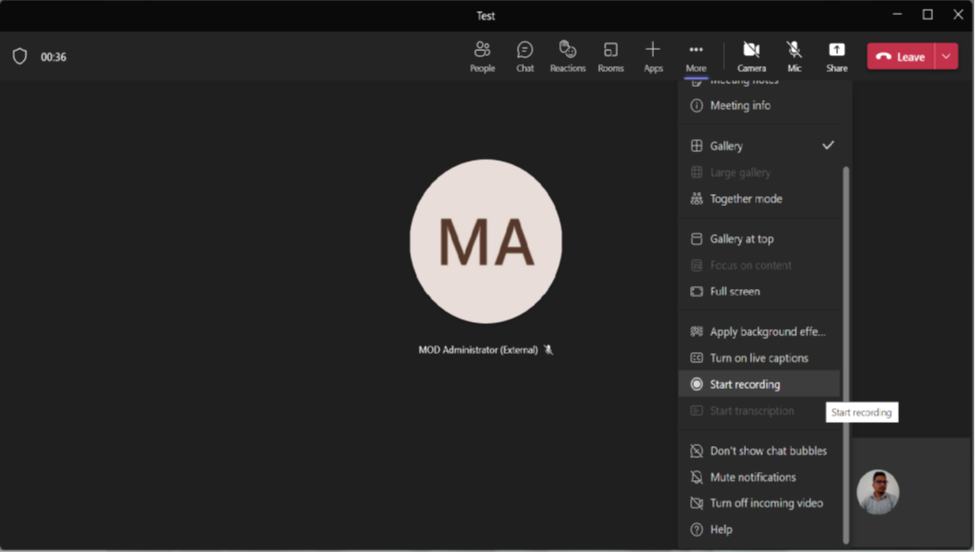Unmute the Mic
The width and height of the screenshot is (975, 553).
tap(794, 57)
